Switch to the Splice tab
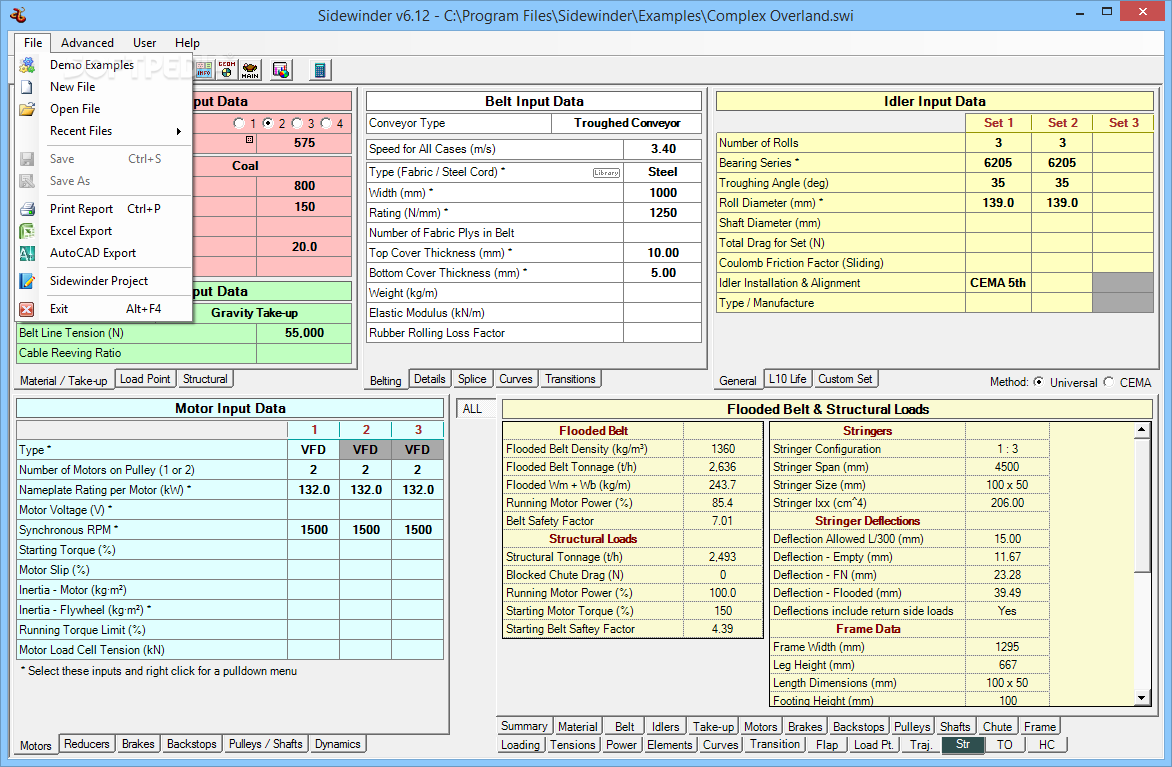Viewport: 1172px width, 767px height. click(472, 379)
